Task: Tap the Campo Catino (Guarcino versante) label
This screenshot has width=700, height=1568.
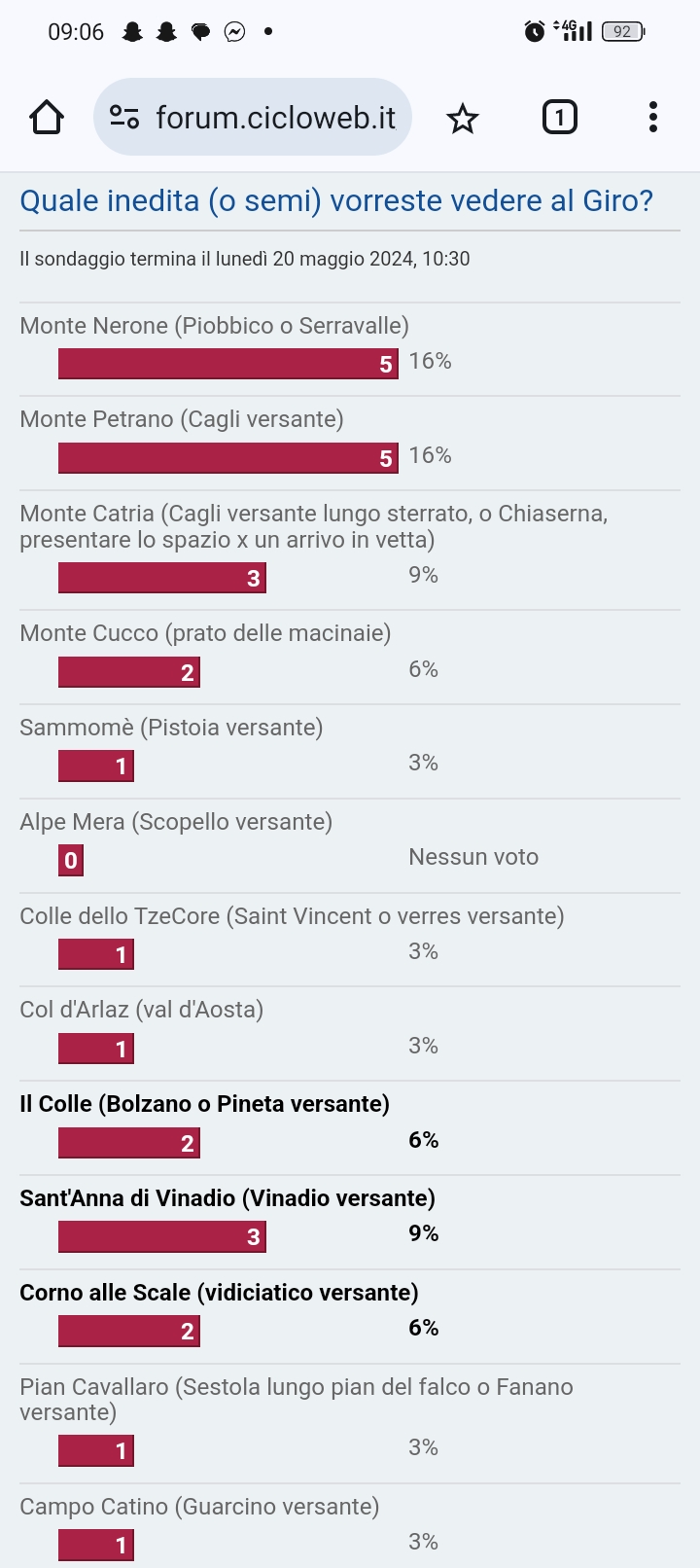Action: point(199,1507)
